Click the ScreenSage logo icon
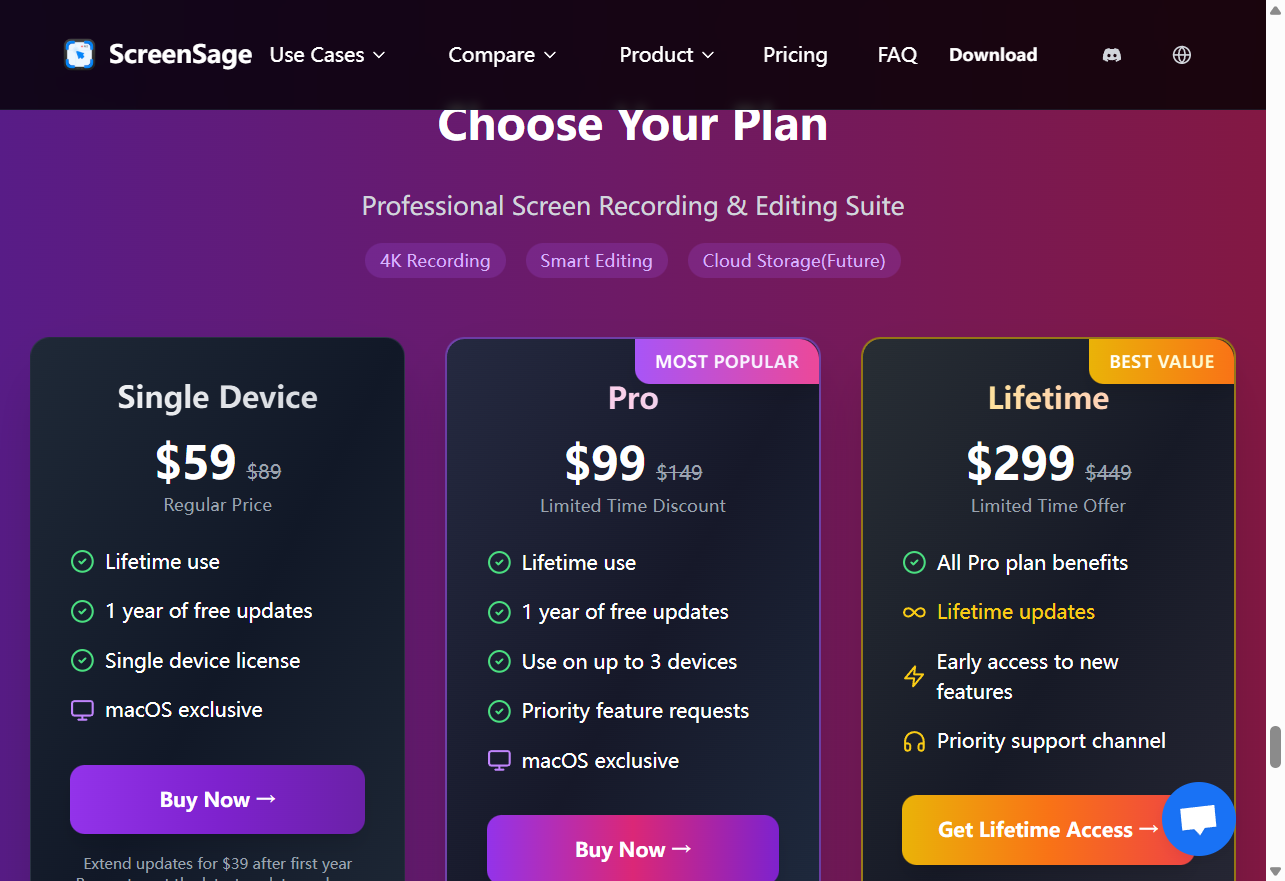 (x=80, y=54)
